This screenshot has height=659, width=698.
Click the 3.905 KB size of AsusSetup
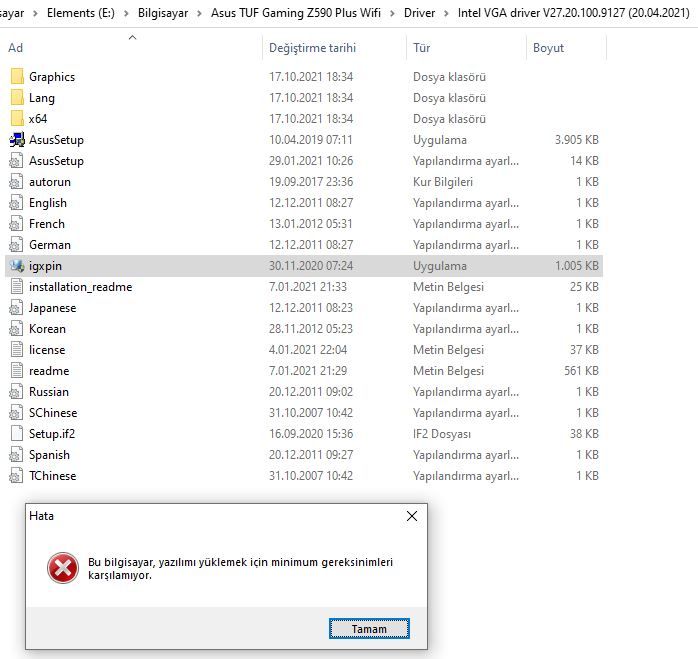pyautogui.click(x=576, y=140)
